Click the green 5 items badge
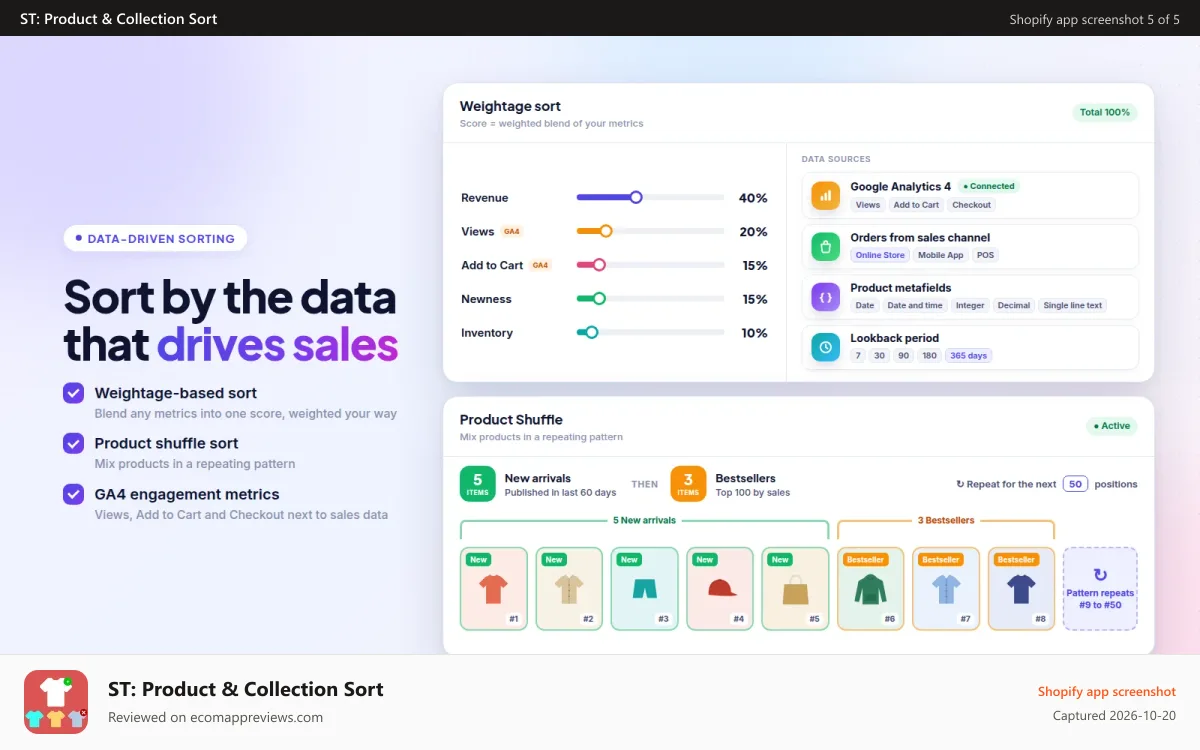This screenshot has width=1200, height=750. 478,484
